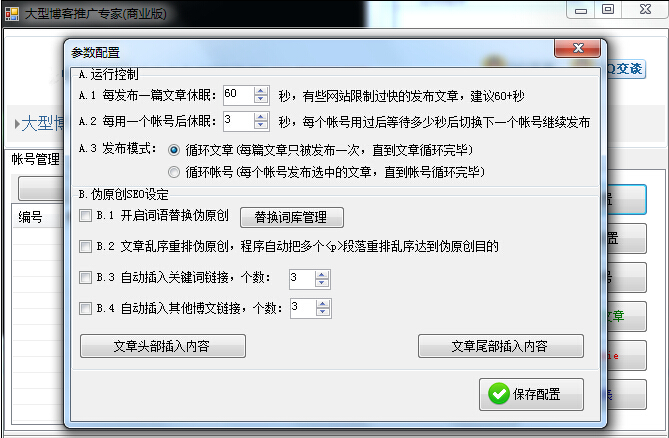This screenshot has width=669, height=438.
Task: Click the A.1 sleep seconds input field
Action: tap(239, 95)
